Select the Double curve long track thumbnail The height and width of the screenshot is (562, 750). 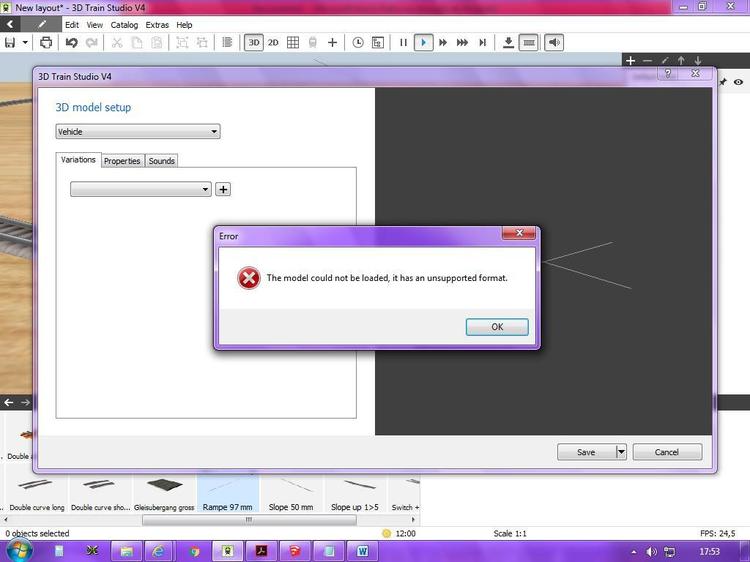point(36,495)
